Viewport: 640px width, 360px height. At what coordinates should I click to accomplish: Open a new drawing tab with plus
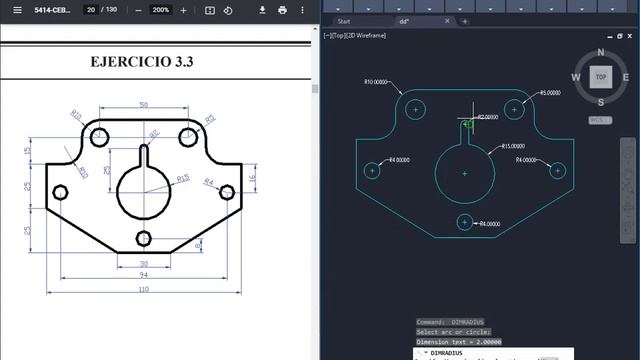[x=464, y=21]
